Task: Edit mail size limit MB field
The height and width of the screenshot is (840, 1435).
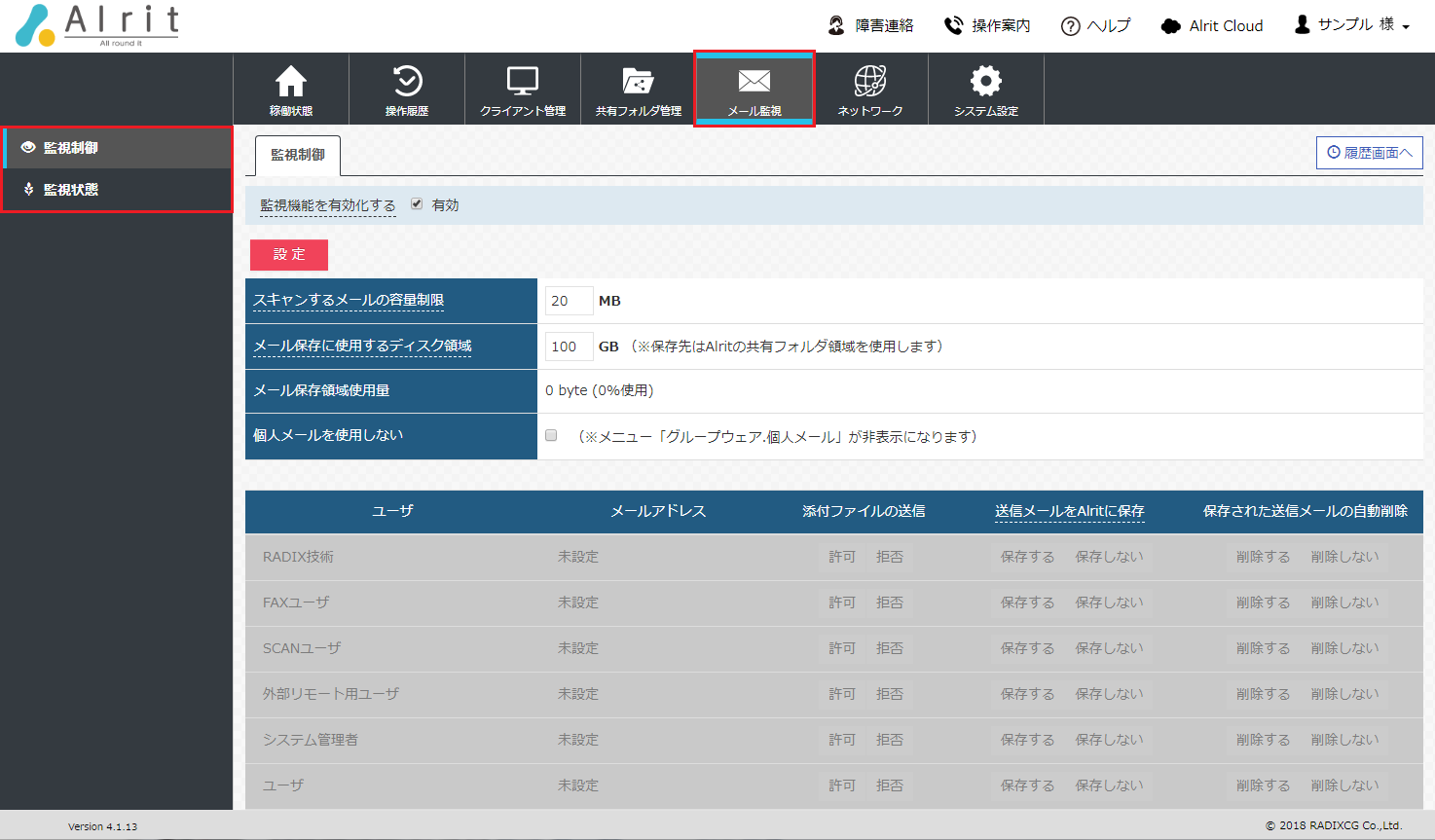Action: pyautogui.click(x=569, y=301)
